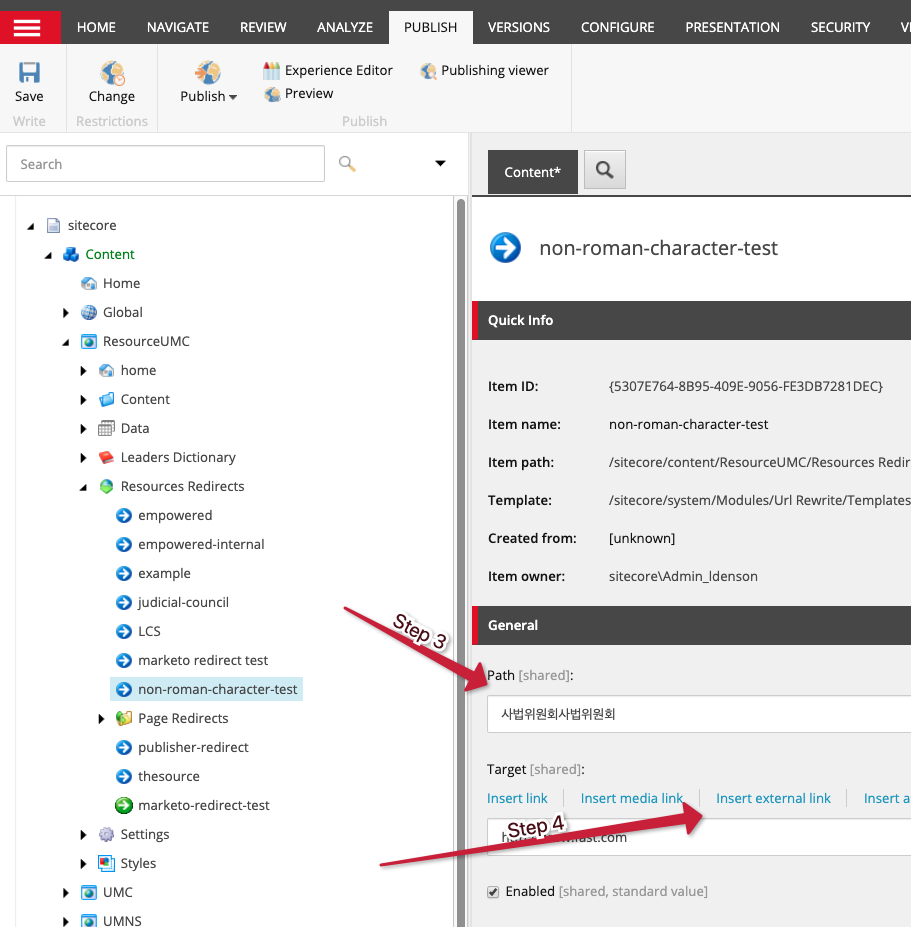Image resolution: width=911 pixels, height=927 pixels.
Task: Click the sitecore root document icon
Action: [53, 225]
